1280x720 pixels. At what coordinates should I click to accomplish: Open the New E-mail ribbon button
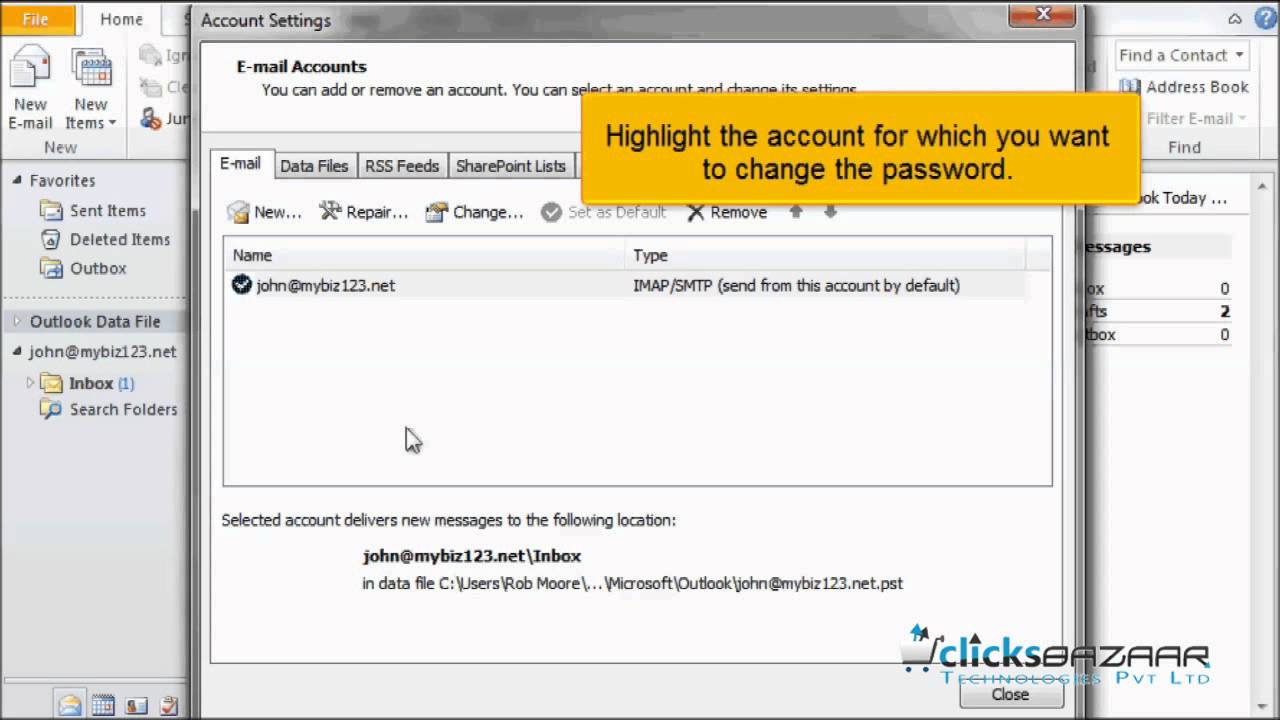30,88
